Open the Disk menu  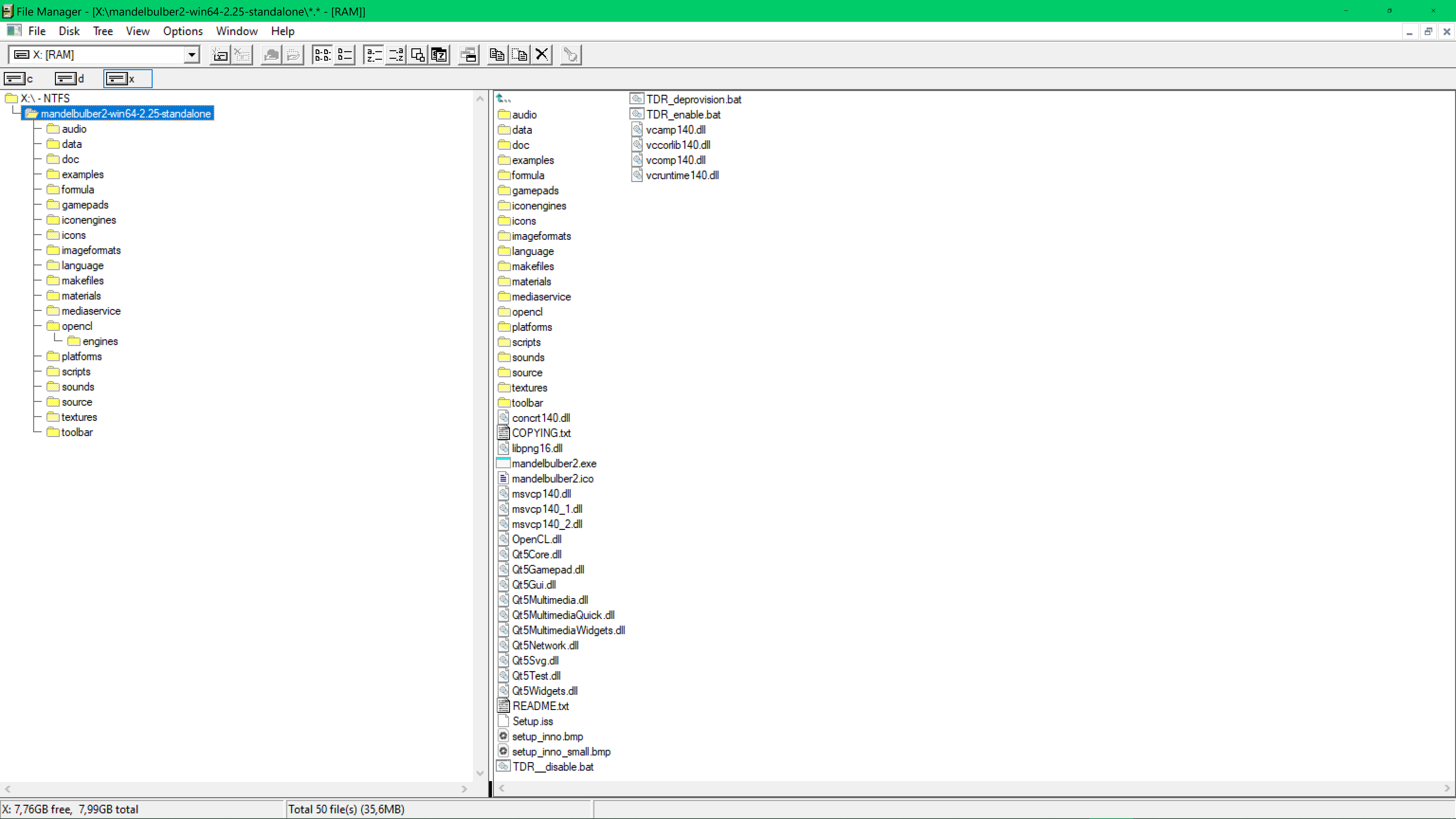pyautogui.click(x=69, y=31)
